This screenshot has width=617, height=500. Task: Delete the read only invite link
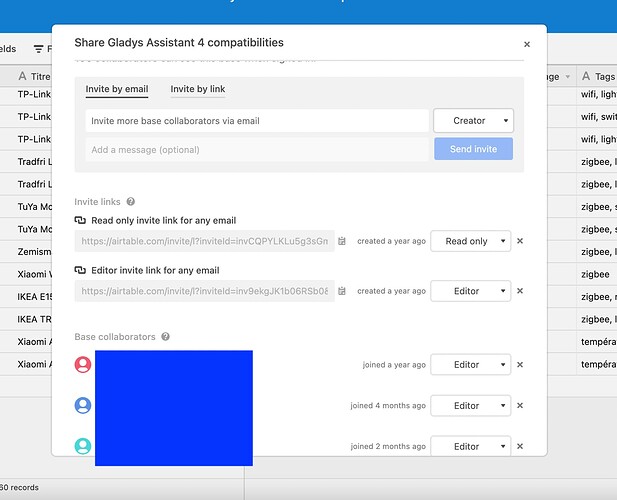(520, 241)
